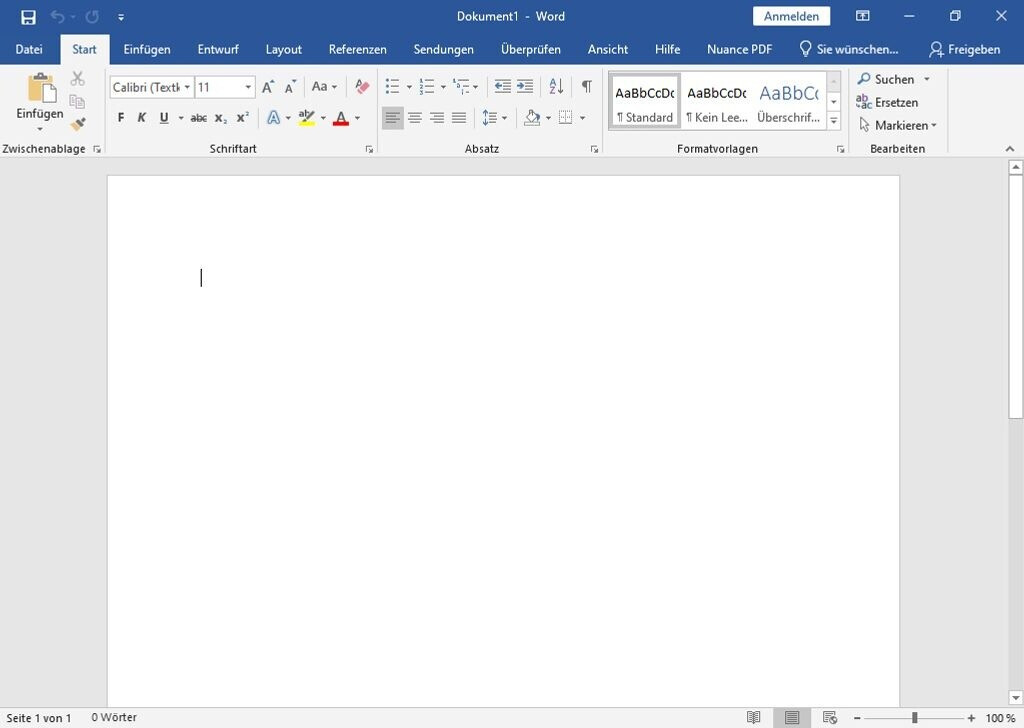The image size is (1024, 728).
Task: Open the font size dropdown
Action: [x=248, y=87]
